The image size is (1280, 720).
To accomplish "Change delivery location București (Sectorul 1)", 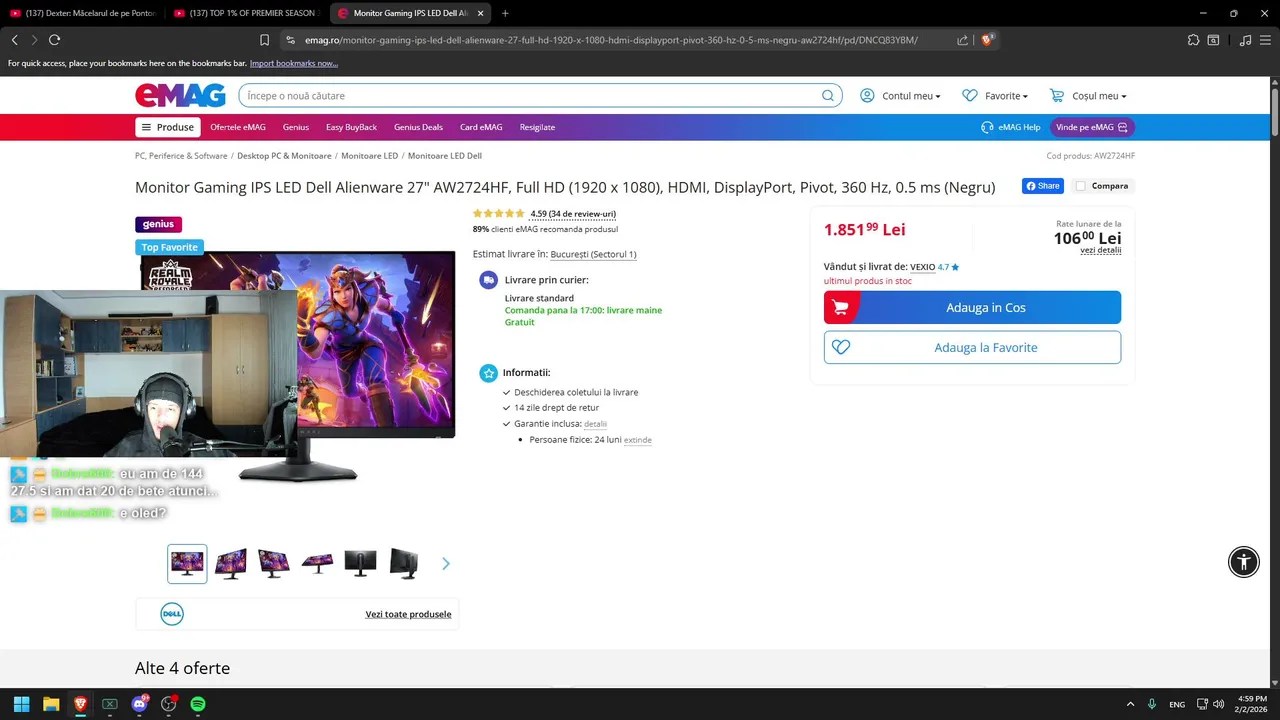I will click(x=593, y=254).
